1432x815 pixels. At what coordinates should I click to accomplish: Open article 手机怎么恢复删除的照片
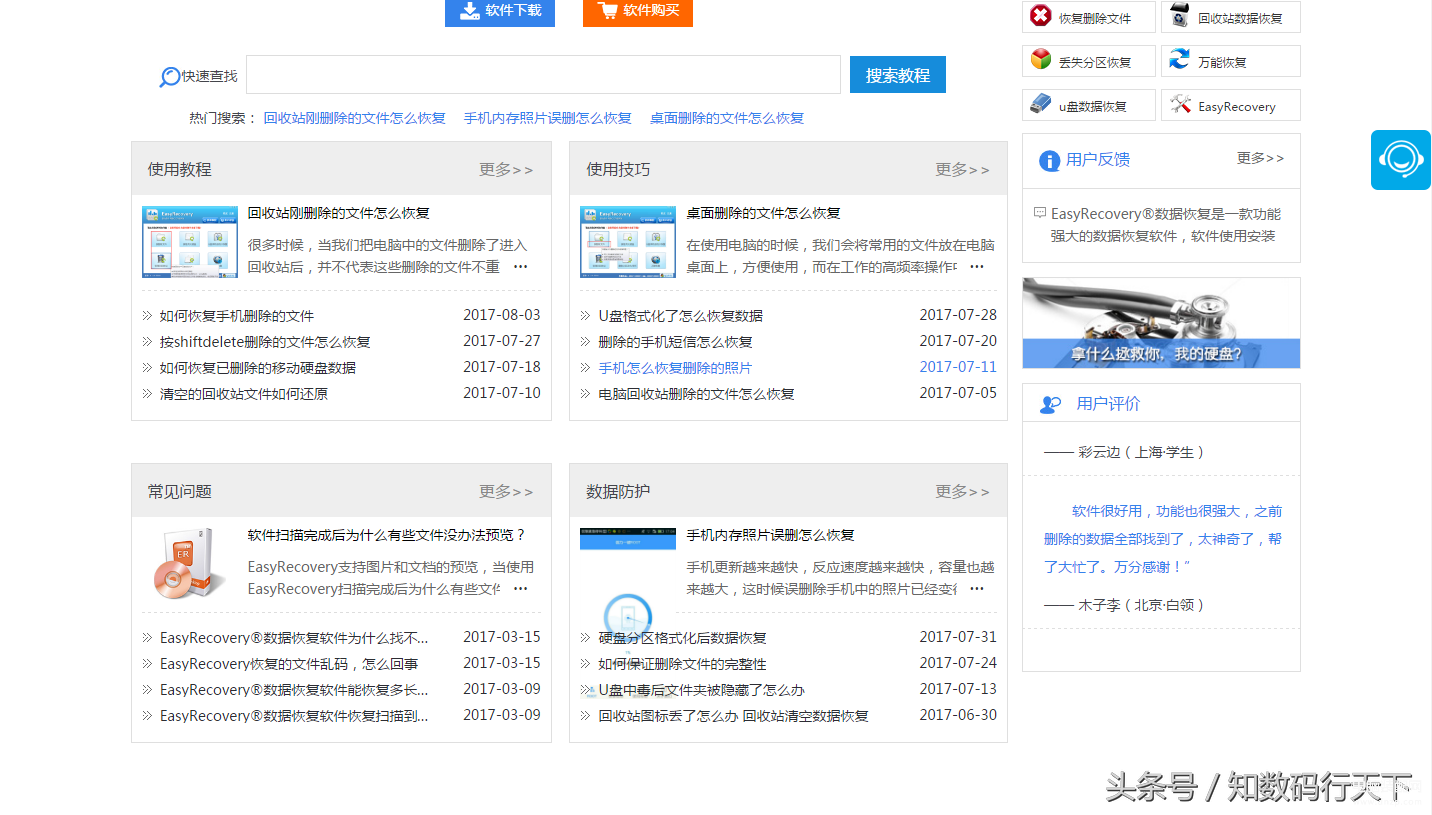coord(676,368)
